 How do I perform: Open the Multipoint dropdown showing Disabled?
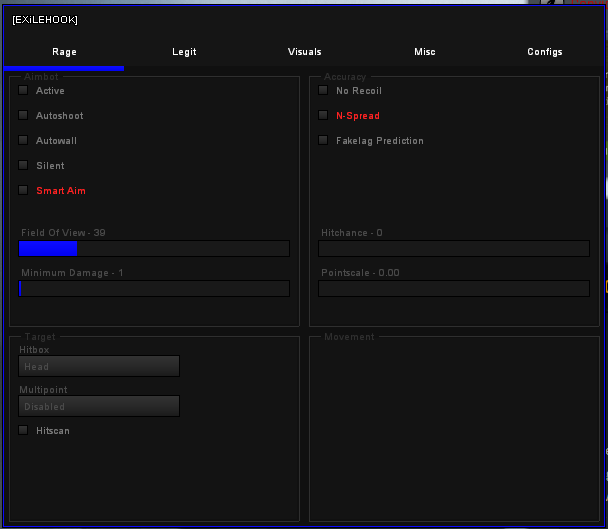(99, 406)
